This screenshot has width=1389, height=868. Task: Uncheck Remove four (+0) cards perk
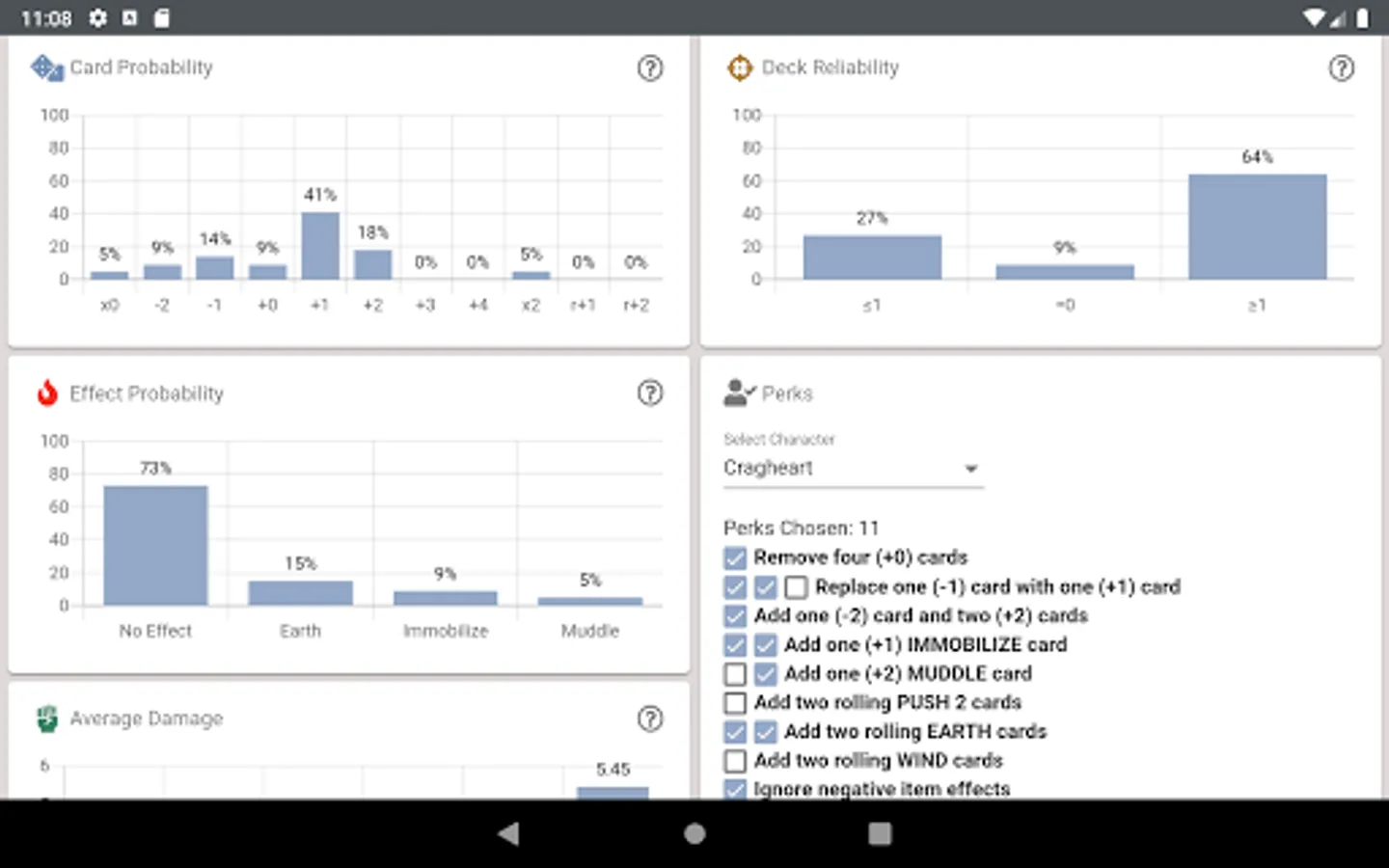coord(735,557)
